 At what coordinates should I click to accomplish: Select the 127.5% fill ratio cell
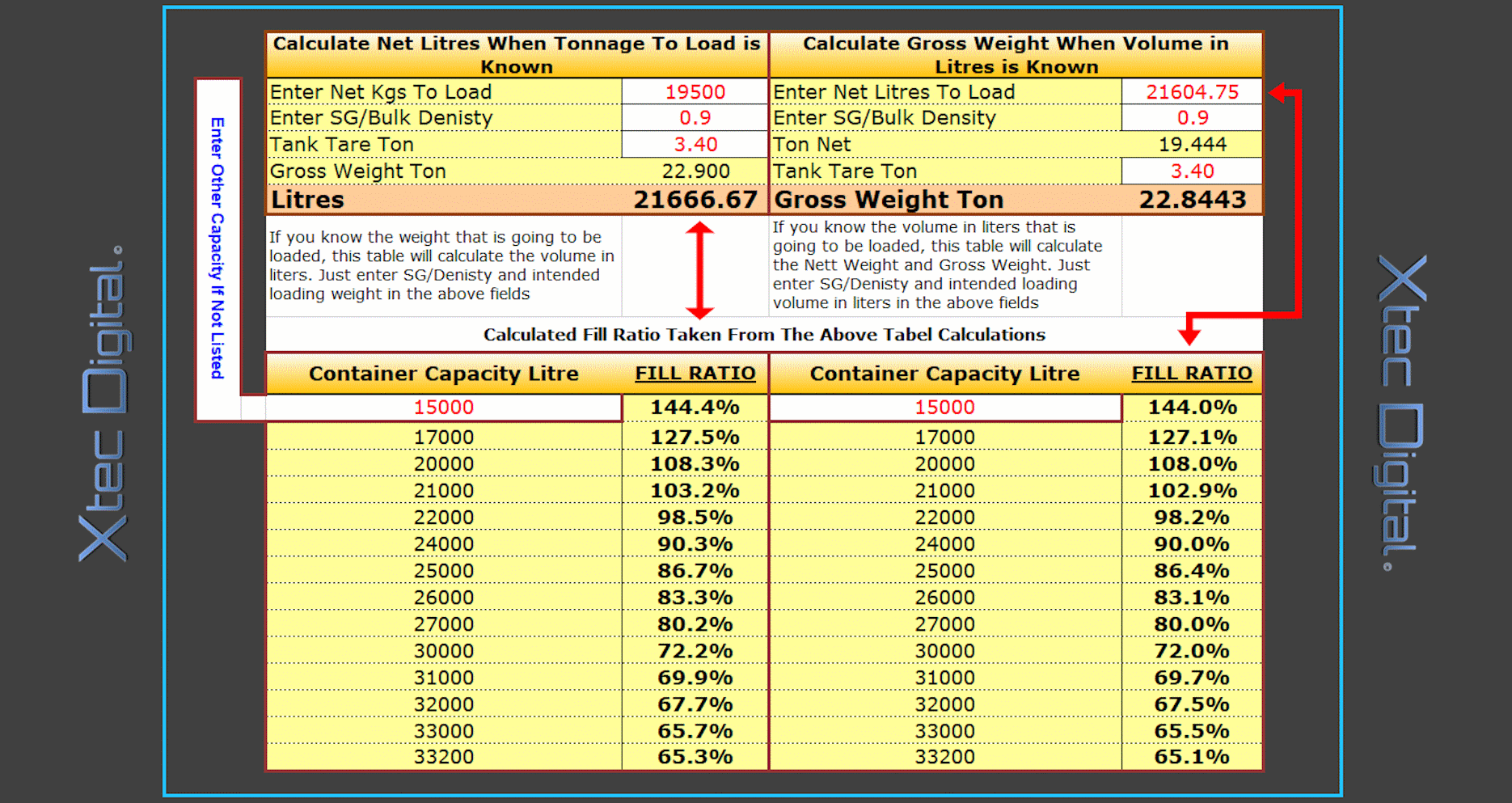[695, 437]
